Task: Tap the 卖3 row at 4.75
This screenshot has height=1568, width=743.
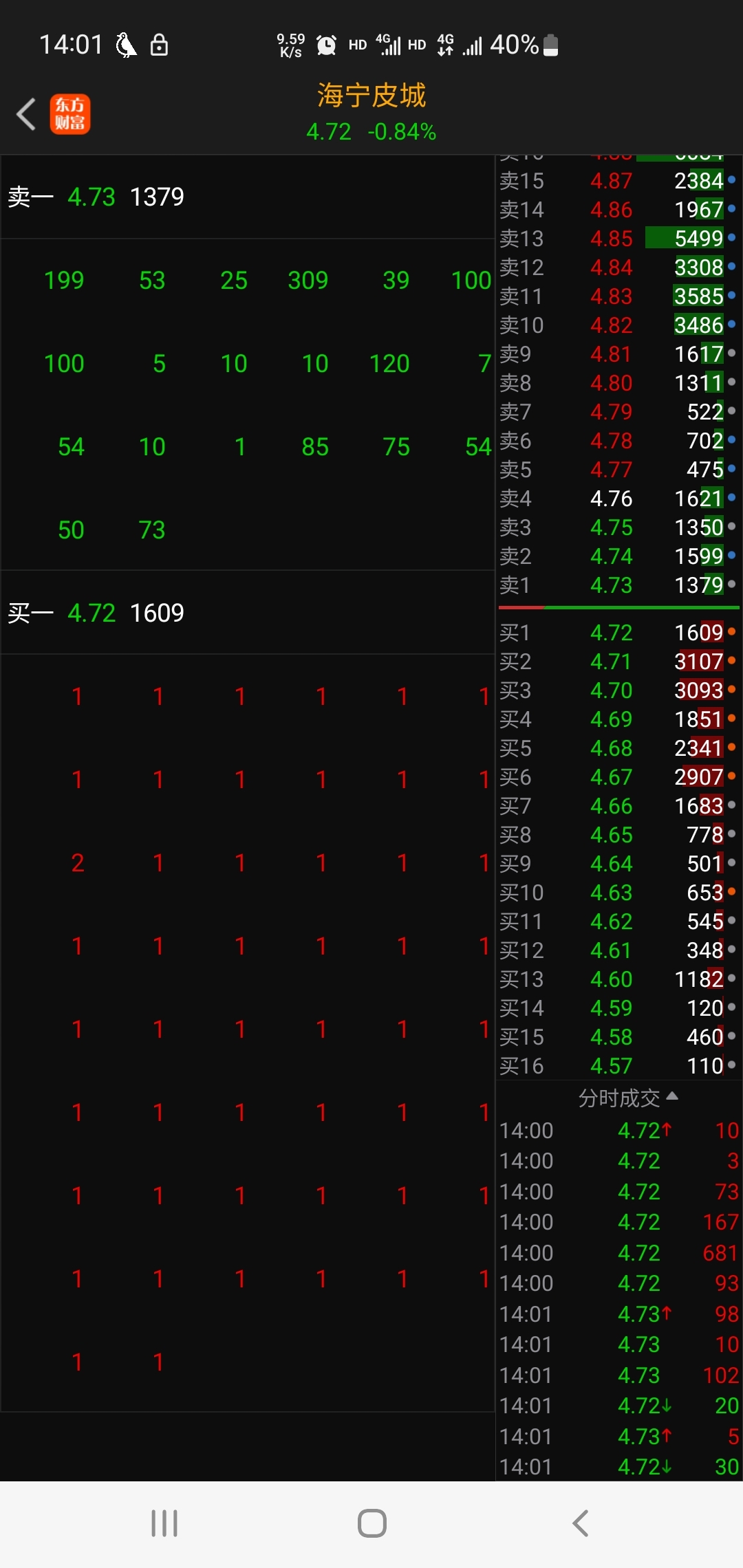Action: (618, 527)
